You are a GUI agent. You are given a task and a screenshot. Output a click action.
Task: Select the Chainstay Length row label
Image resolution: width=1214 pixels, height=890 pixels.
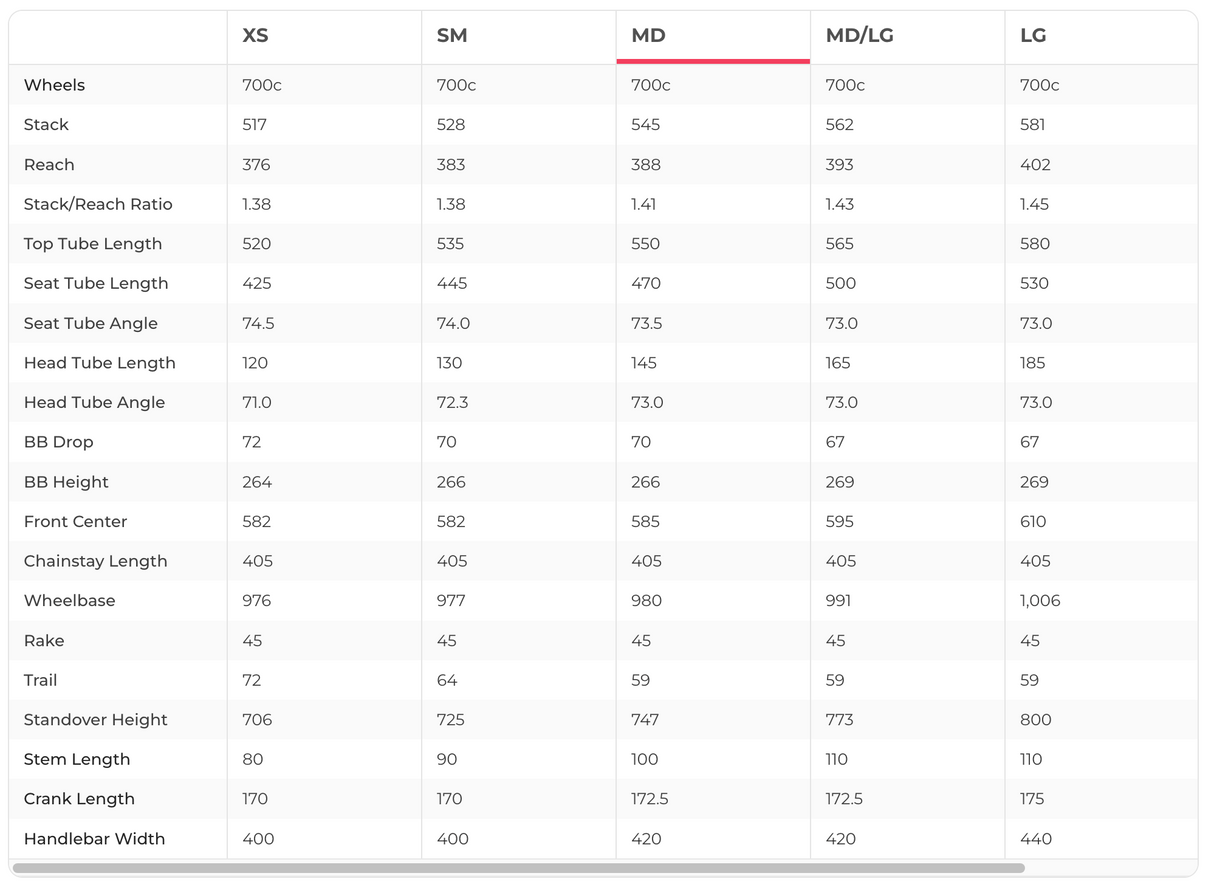[x=95, y=561]
